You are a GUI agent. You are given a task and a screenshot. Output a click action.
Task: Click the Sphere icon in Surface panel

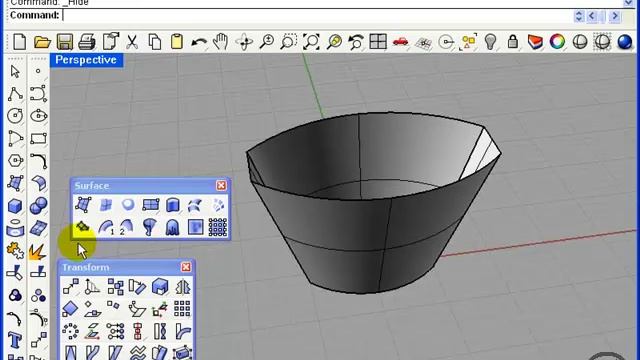click(128, 204)
